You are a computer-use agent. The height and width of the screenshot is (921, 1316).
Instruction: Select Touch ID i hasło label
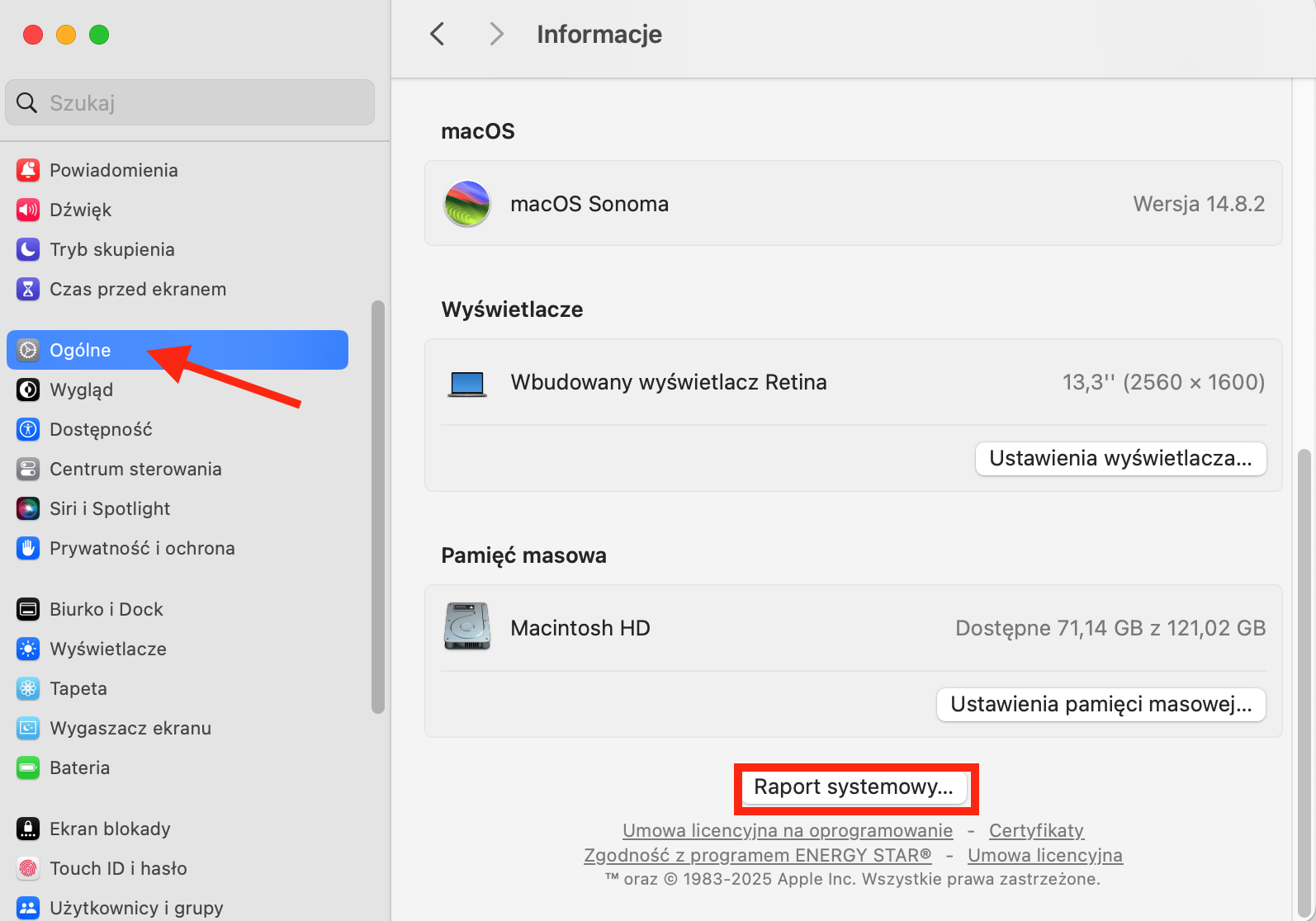point(118,868)
